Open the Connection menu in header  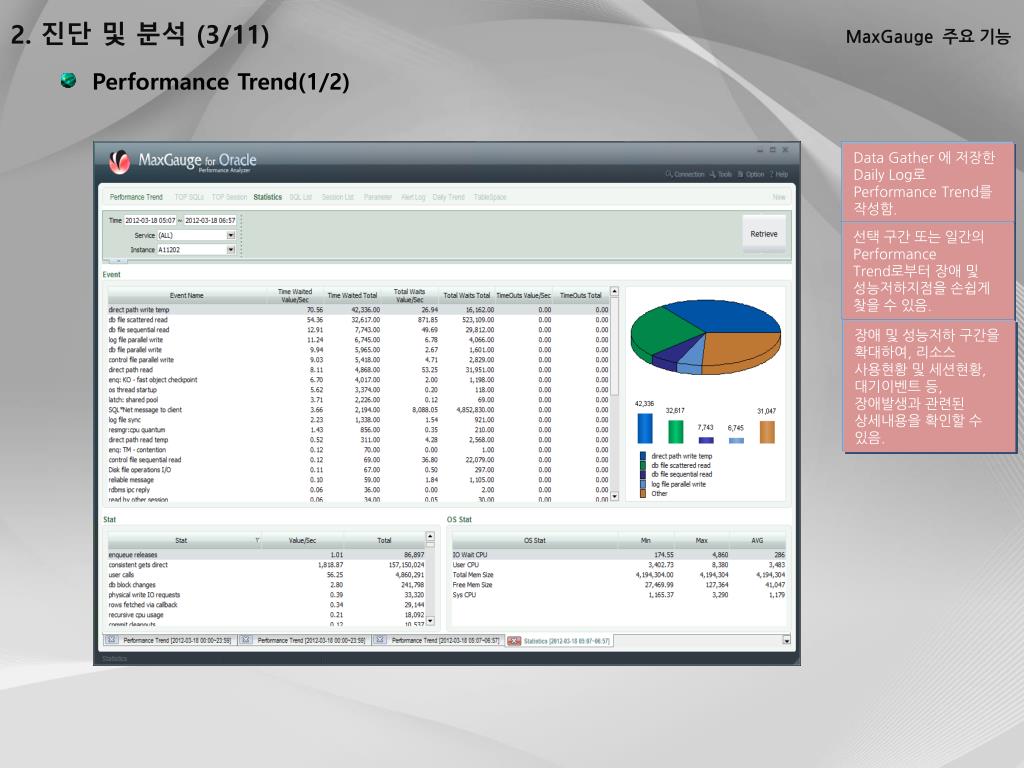tap(685, 174)
